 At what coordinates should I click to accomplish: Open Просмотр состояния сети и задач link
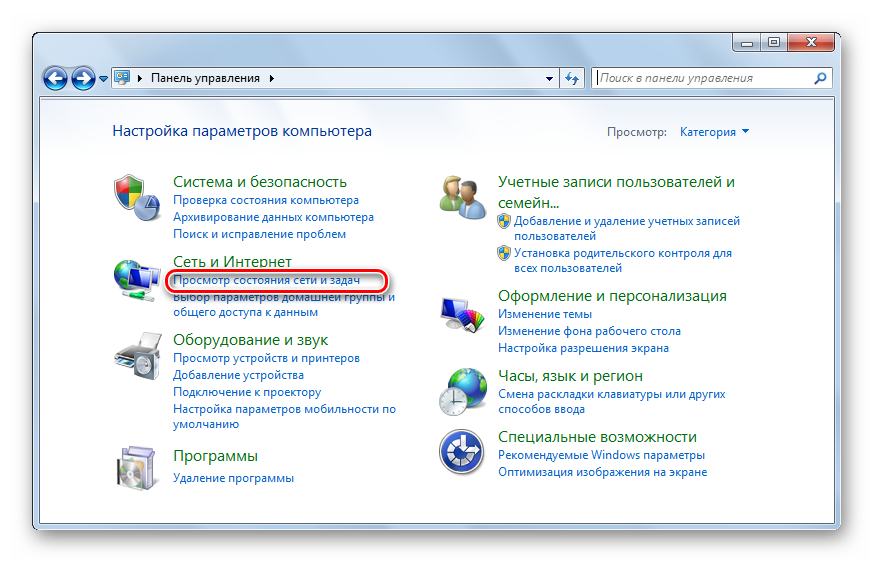click(266, 281)
